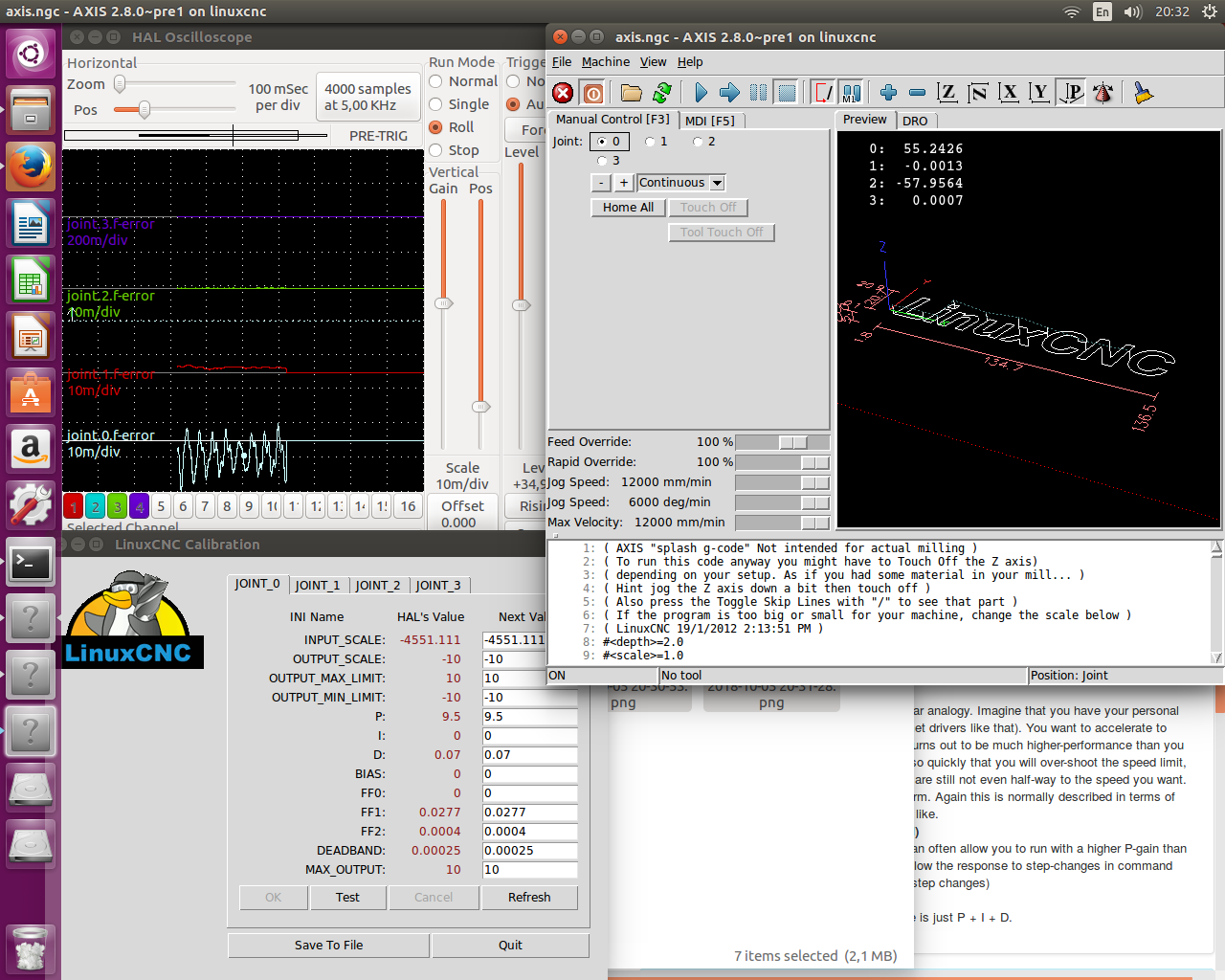Viewport: 1225px width, 980px height.
Task: Open JOINT_3 tab in Calibration window
Action: (438, 585)
